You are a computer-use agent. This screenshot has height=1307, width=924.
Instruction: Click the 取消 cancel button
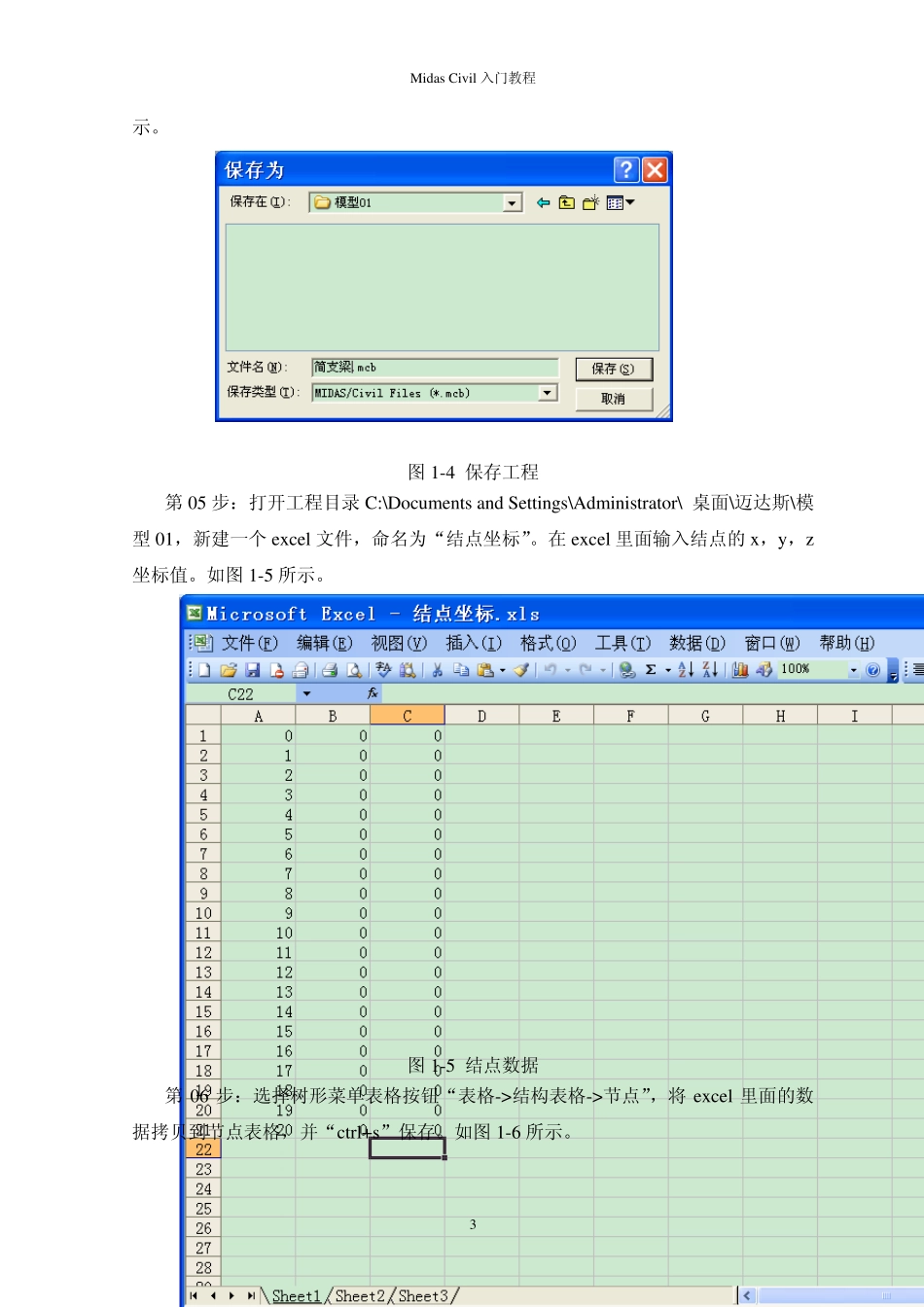[614, 399]
